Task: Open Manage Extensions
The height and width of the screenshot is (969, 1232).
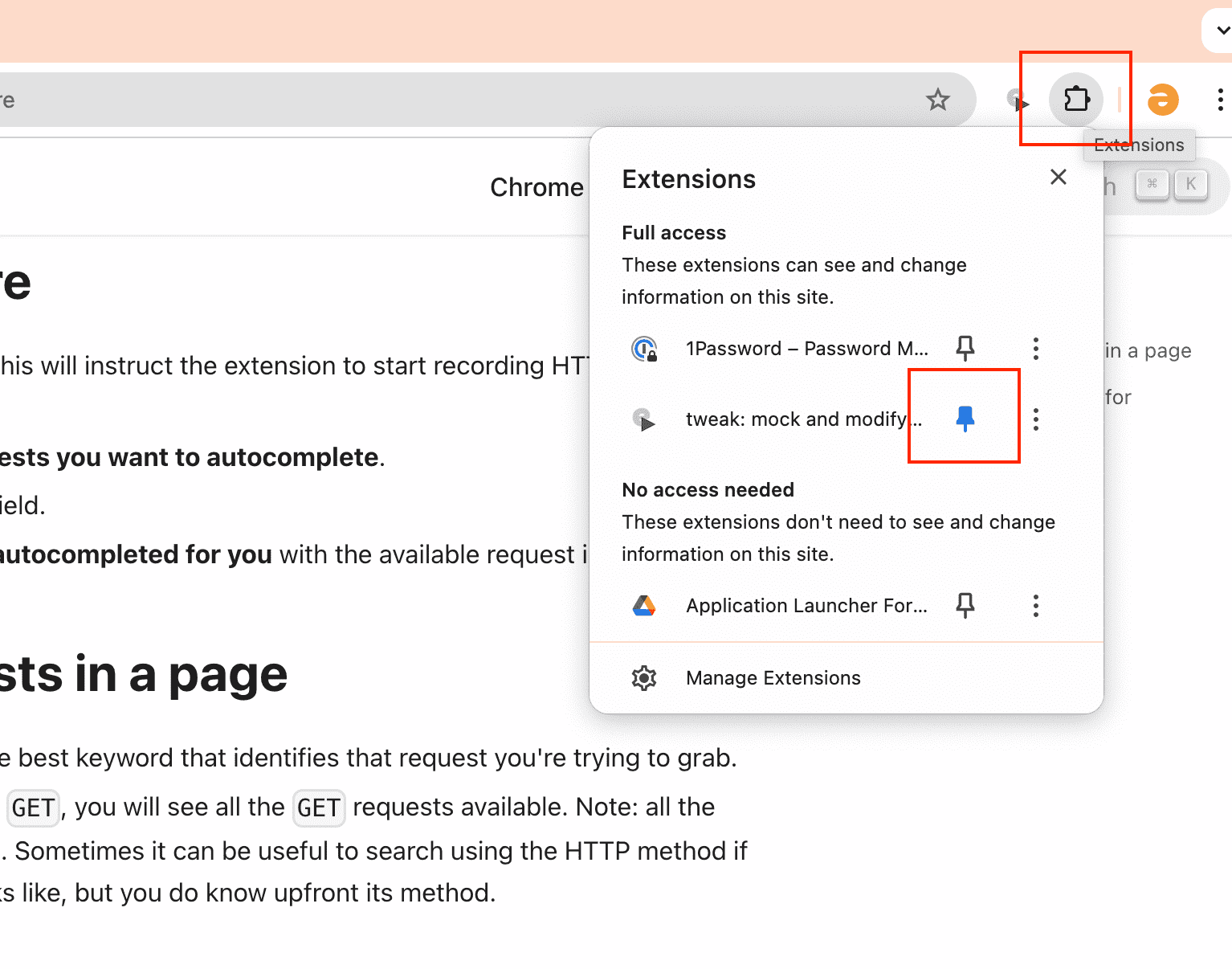Action: tap(773, 678)
